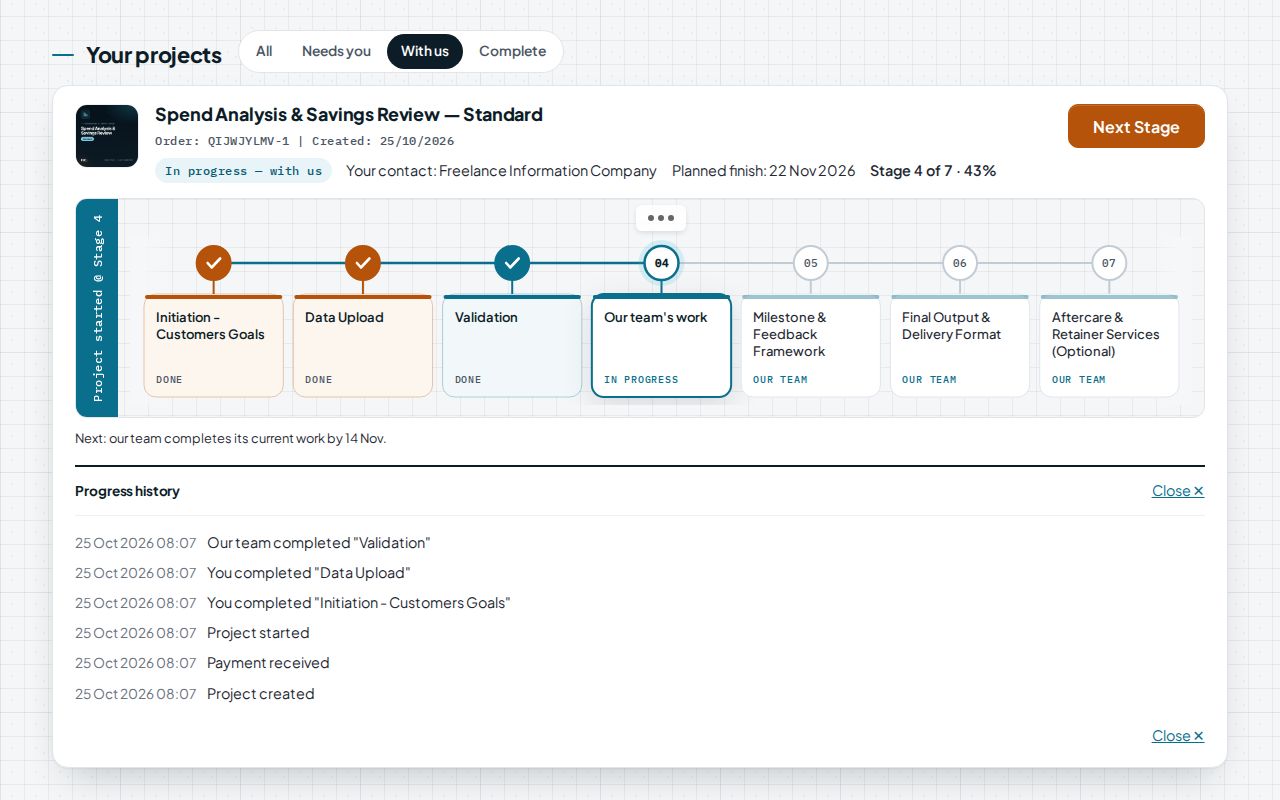Viewport: 1280px width, 800px height.
Task: Click the Progress history heading
Action: [128, 491]
